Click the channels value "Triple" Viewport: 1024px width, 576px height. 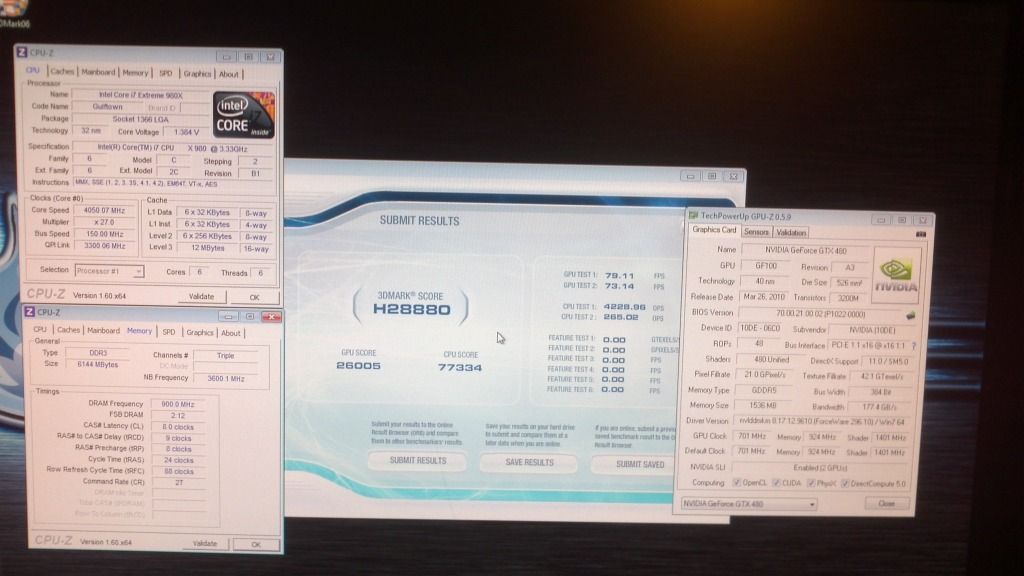click(x=225, y=355)
